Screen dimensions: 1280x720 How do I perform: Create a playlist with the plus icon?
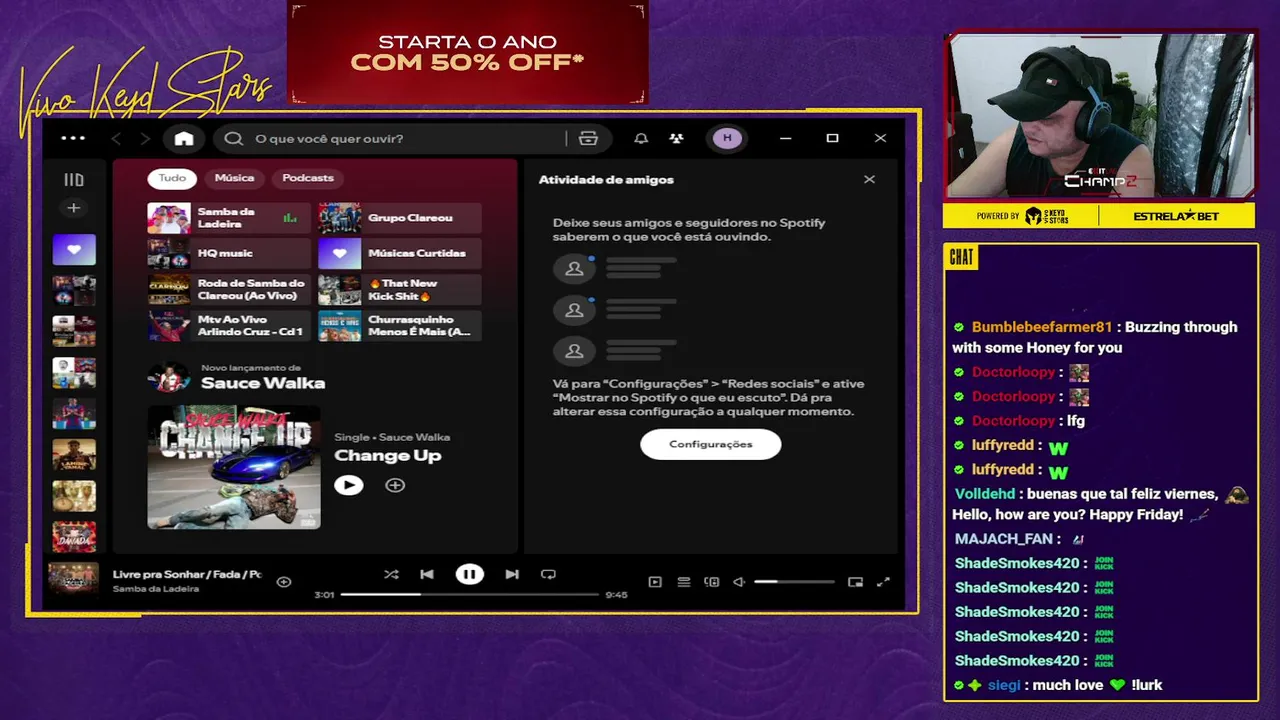74,208
